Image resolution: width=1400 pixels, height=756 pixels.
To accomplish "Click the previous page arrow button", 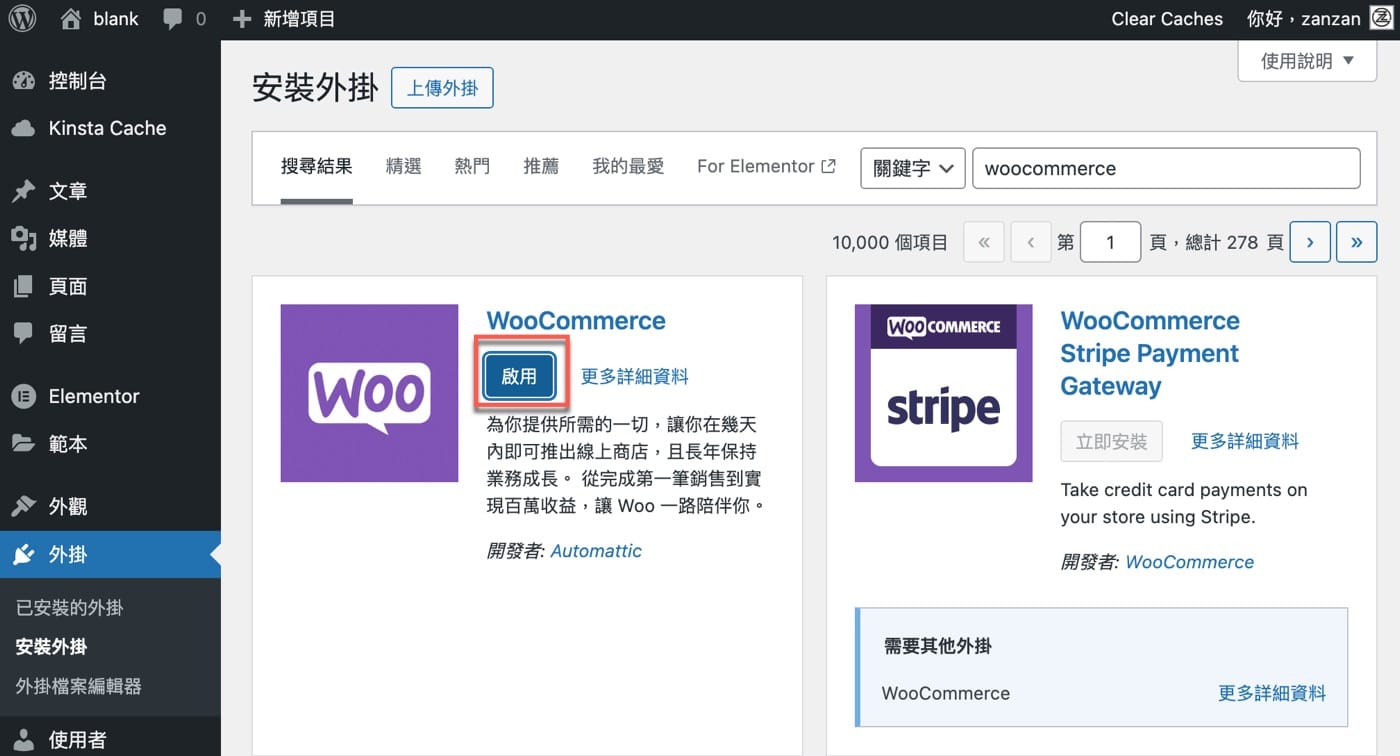I will click(x=1030, y=242).
